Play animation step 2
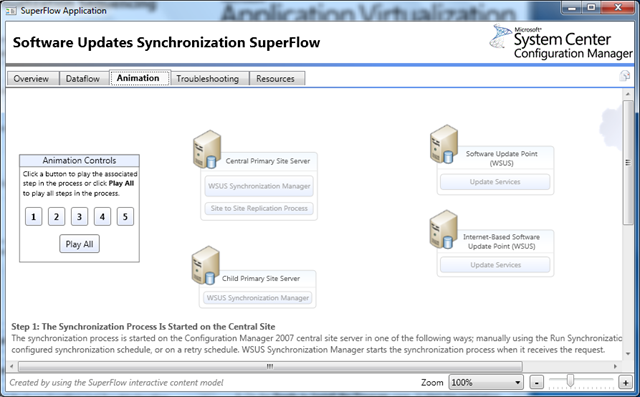 [56, 217]
